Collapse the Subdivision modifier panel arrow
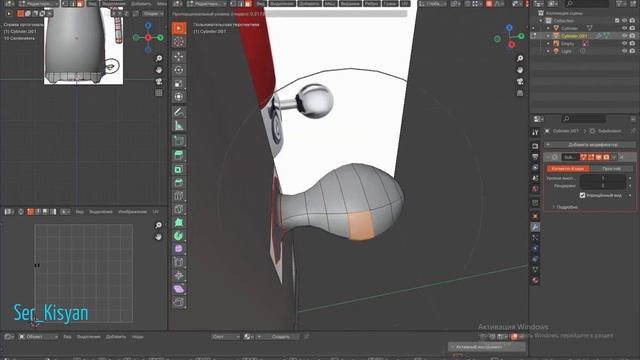Image resolution: width=640 pixels, height=360 pixels. coord(548,157)
